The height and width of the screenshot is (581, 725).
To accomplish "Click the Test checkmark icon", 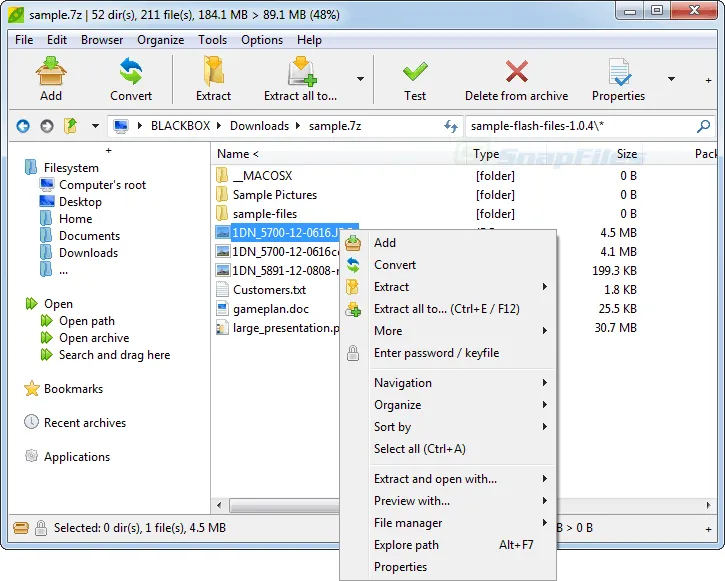I will pyautogui.click(x=415, y=72).
